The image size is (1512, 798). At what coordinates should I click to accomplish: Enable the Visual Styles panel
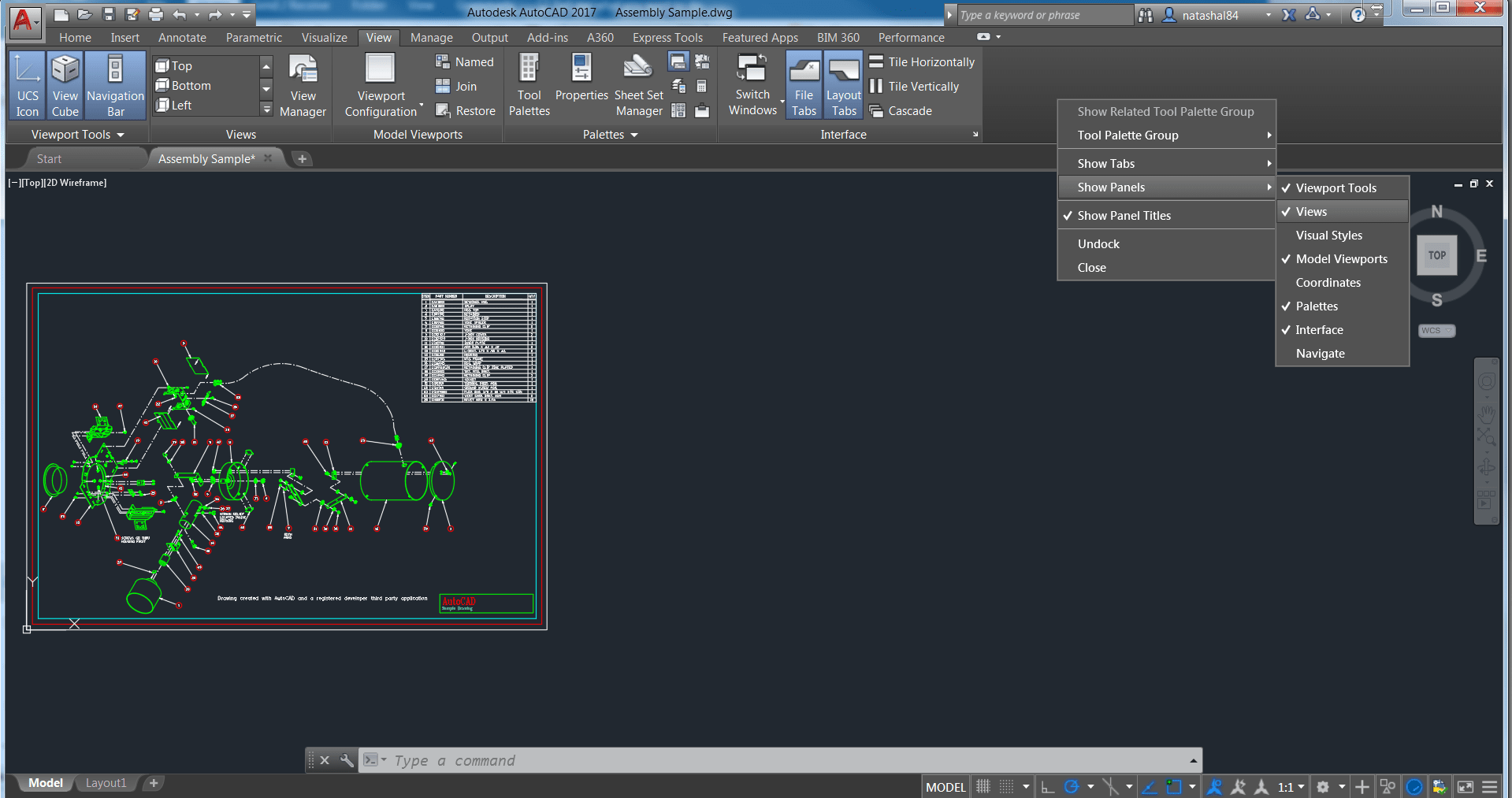coord(1342,236)
